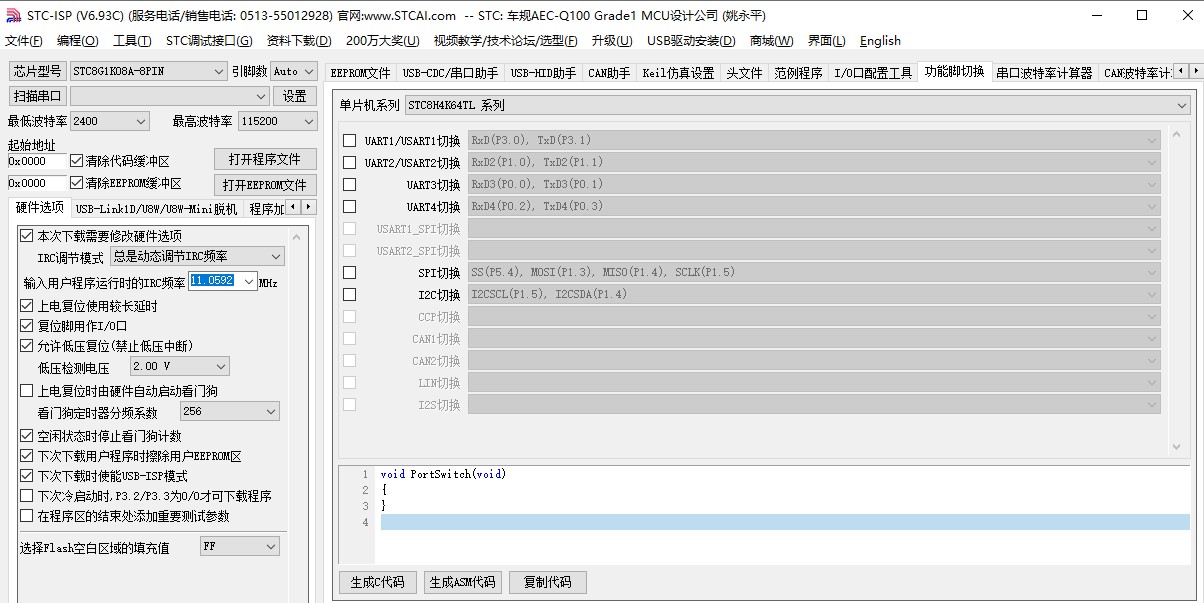Enable I2C切换 checkbox
The image size is (1204, 603).
click(x=349, y=295)
